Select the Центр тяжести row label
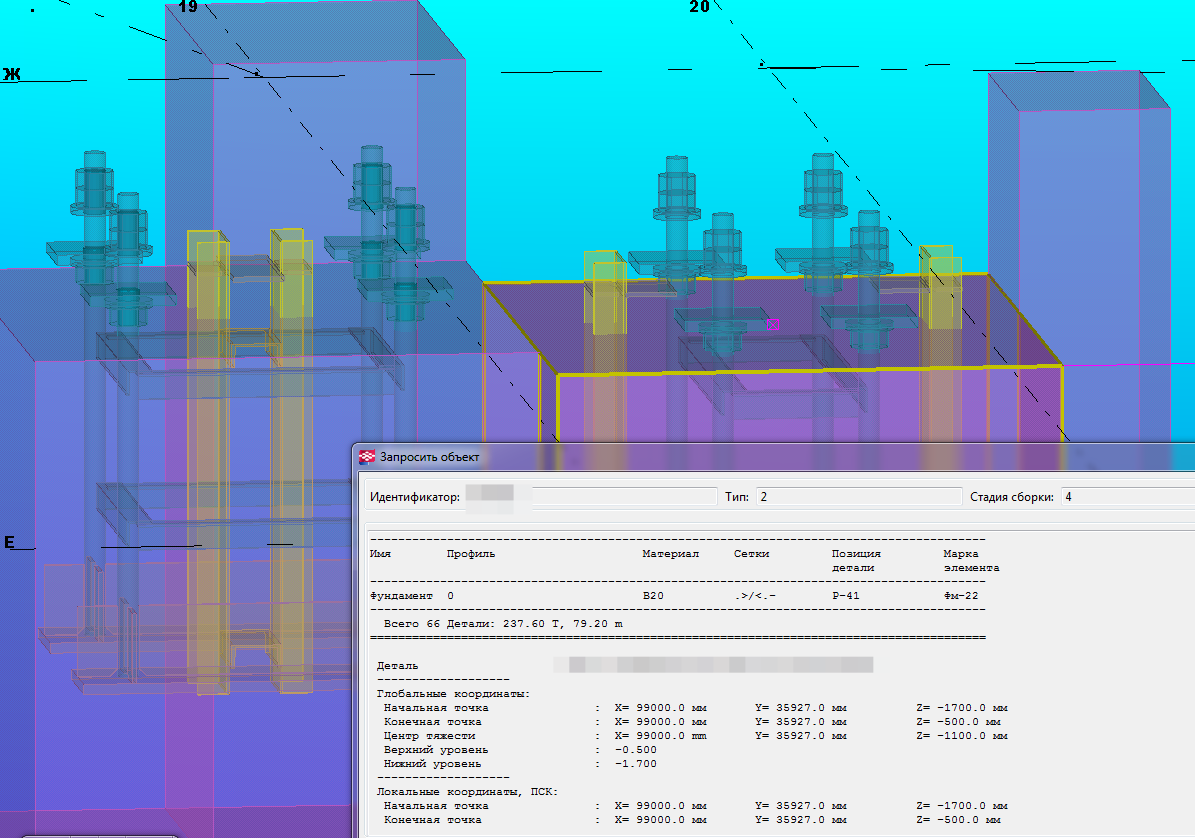This screenshot has width=1195, height=838. (x=432, y=735)
